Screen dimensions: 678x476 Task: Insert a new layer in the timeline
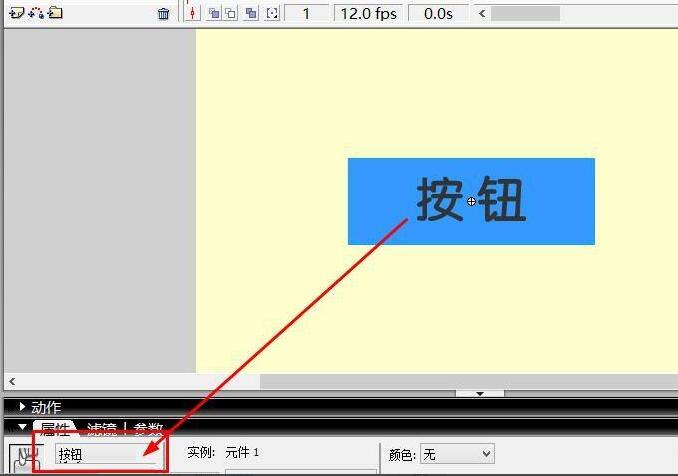click(16, 13)
